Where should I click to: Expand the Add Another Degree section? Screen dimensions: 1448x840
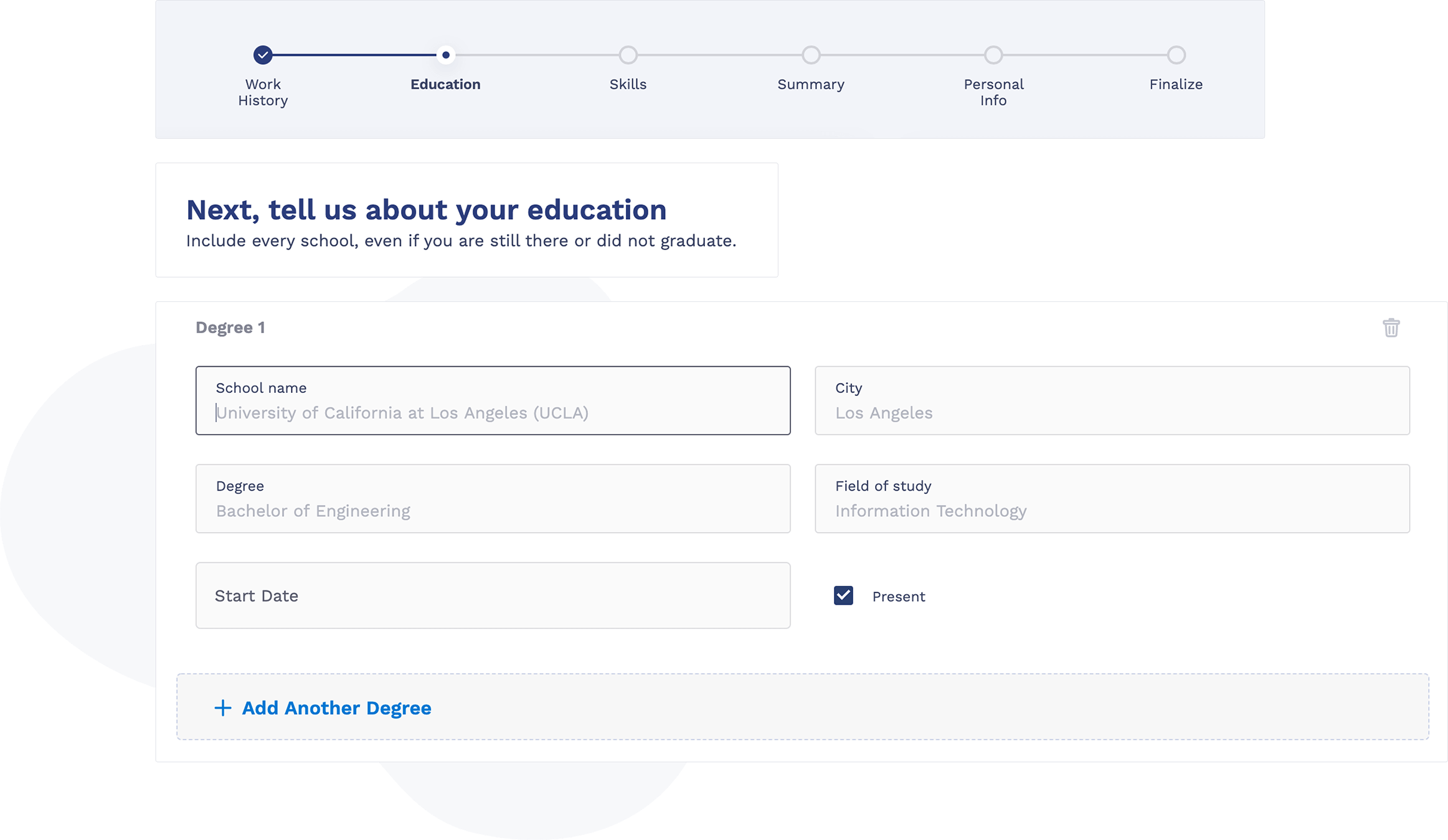320,708
